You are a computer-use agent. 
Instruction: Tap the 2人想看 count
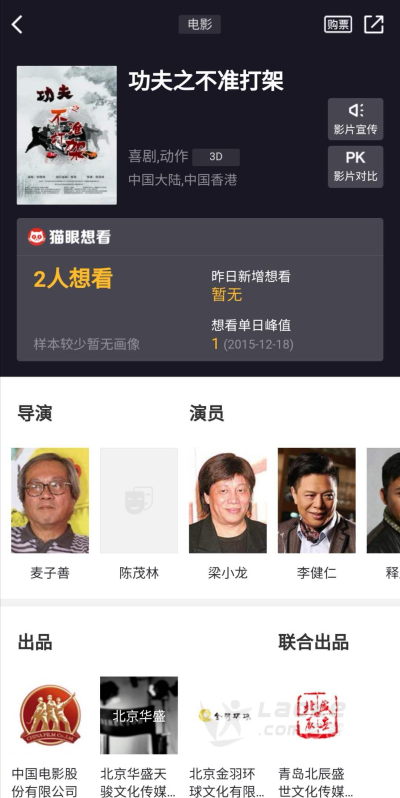(x=73, y=279)
